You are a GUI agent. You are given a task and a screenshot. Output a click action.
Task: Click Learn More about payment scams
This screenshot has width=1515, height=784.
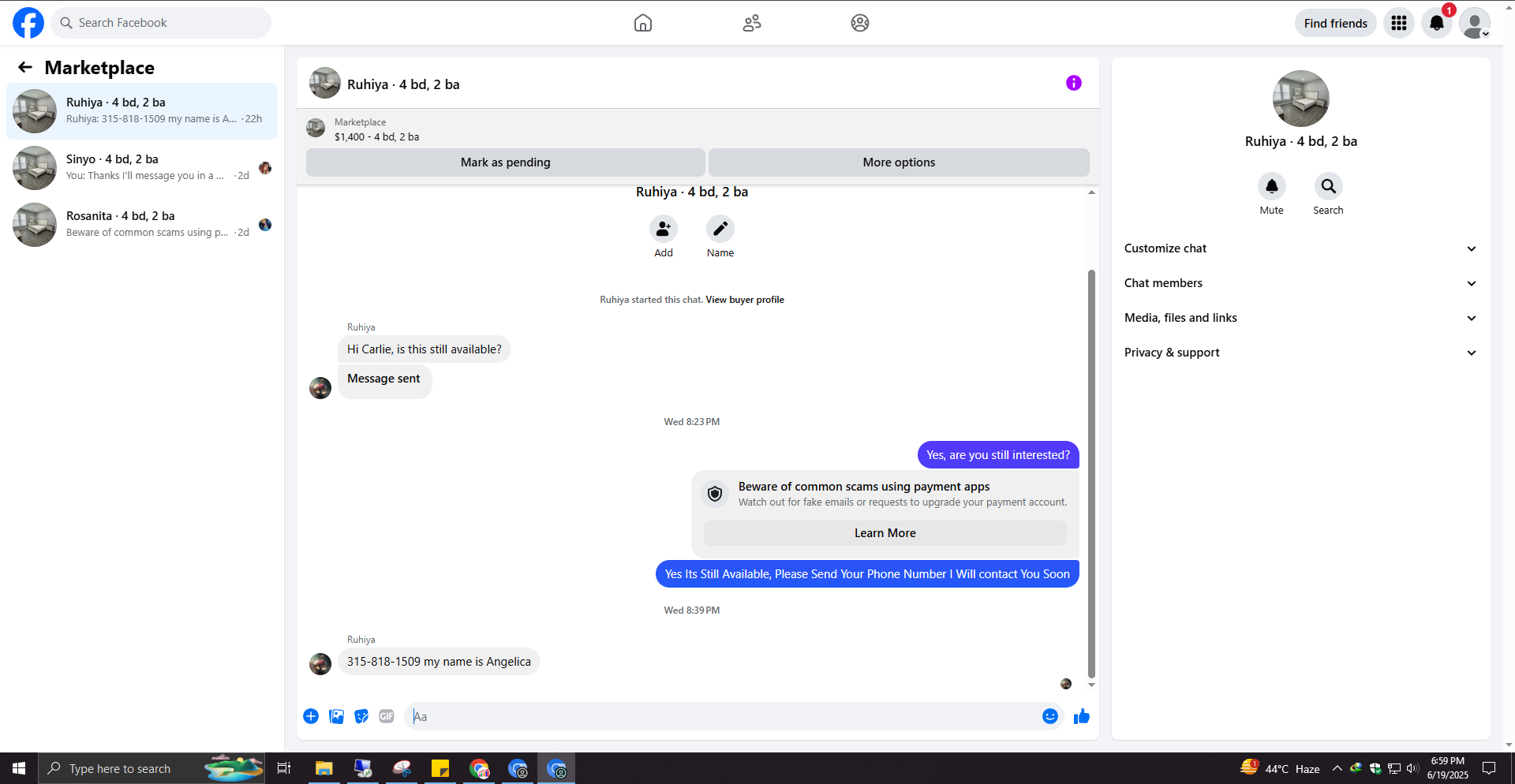click(x=885, y=533)
